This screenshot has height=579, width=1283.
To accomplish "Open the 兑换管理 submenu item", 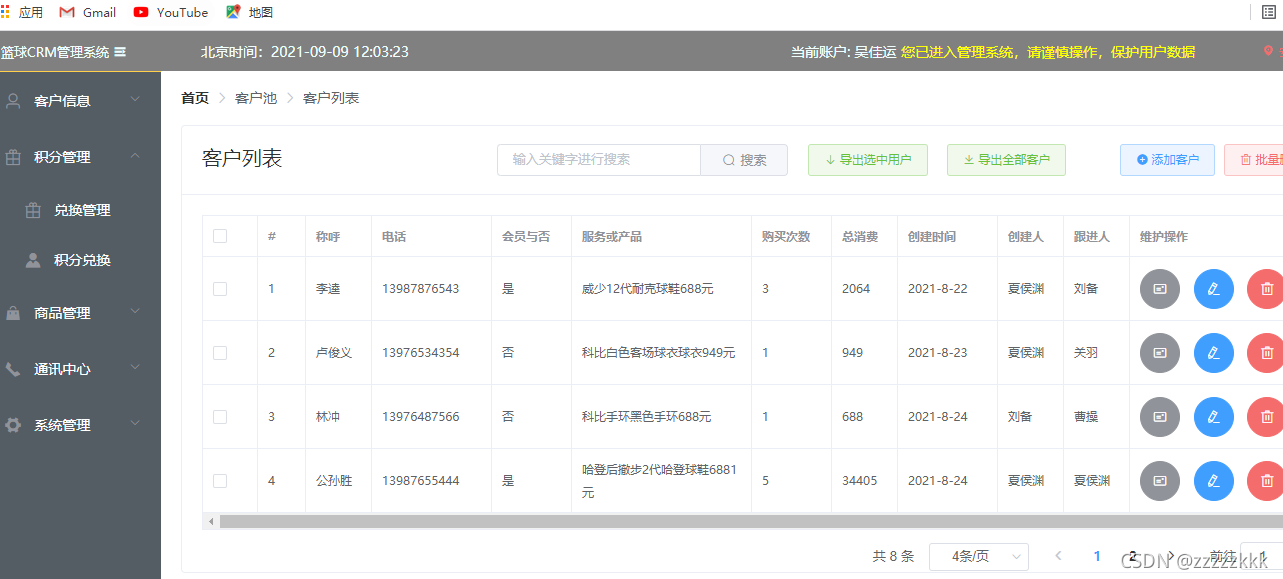I will pyautogui.click(x=80, y=210).
